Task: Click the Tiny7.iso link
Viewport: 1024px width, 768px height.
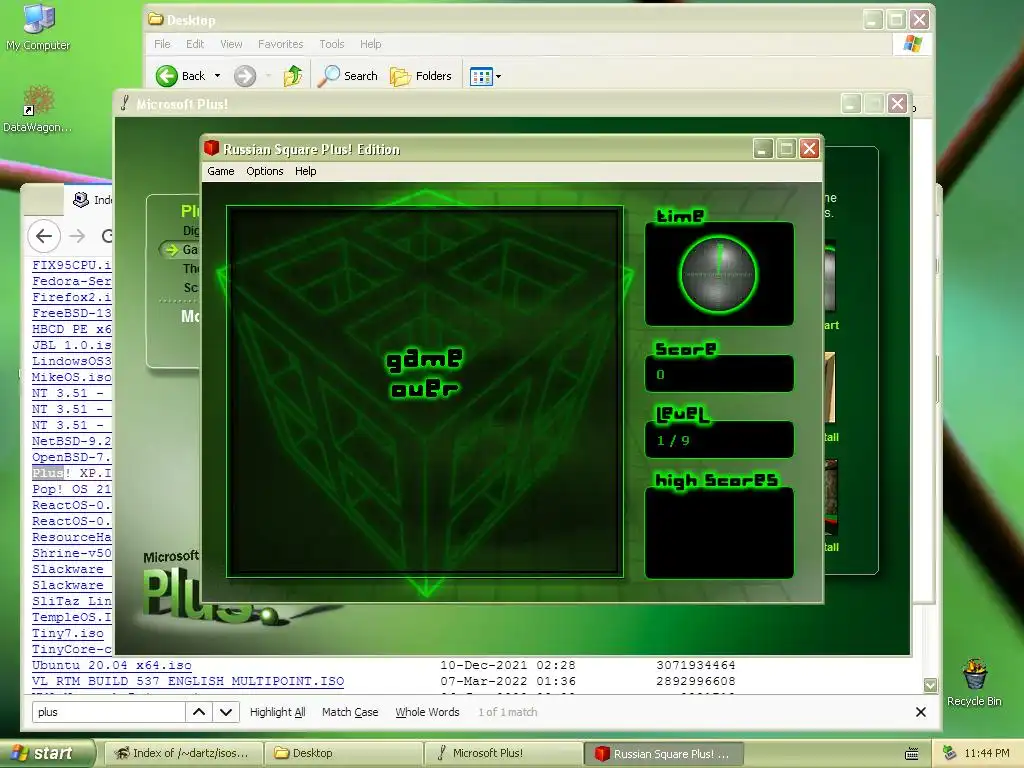Action: 68,633
